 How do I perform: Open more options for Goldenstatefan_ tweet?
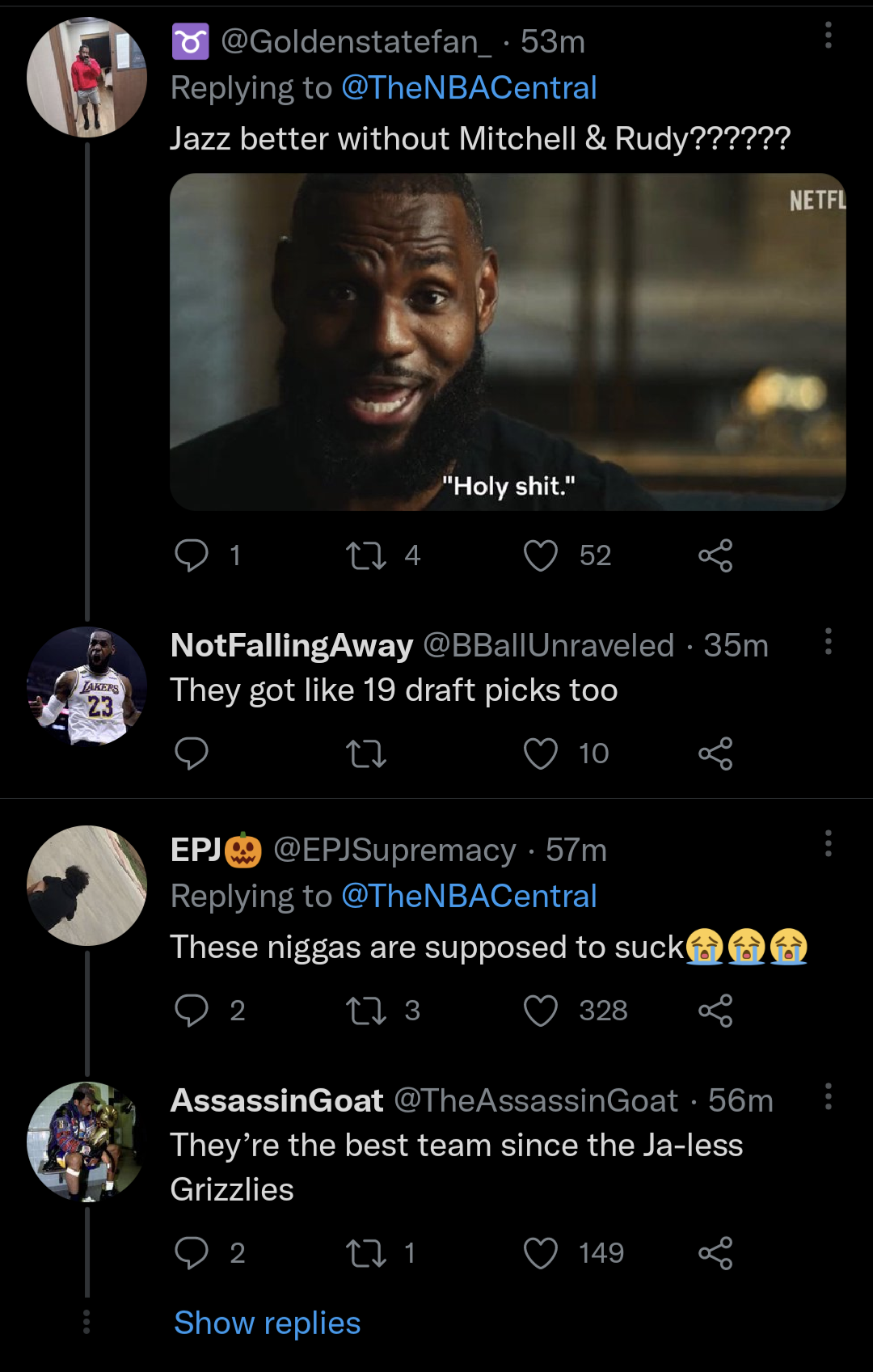[x=828, y=36]
